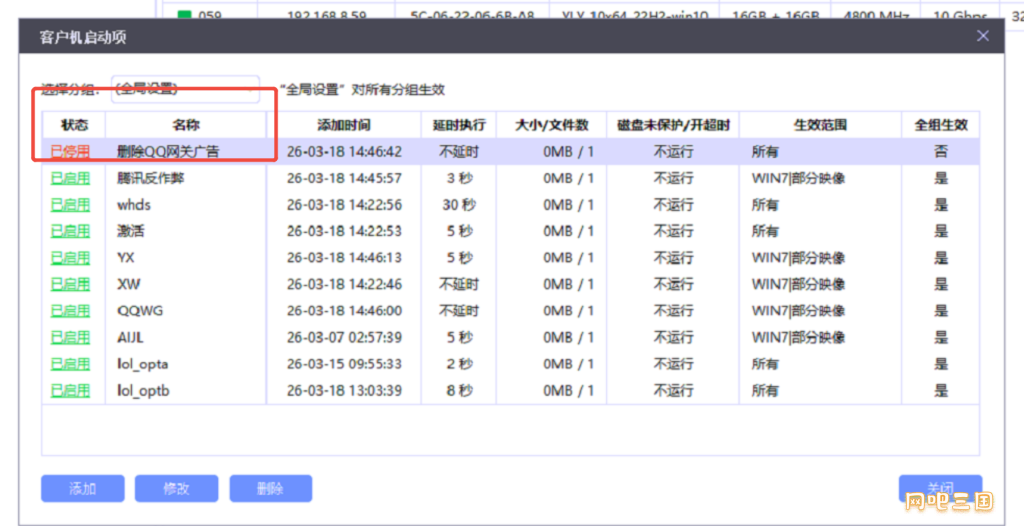This screenshot has height=526, width=1024.
Task: Sort by 添加时间 column header
Action: 343,125
